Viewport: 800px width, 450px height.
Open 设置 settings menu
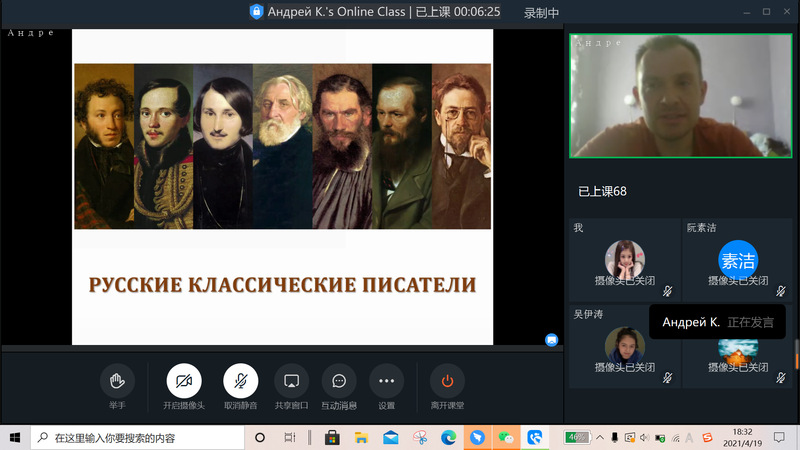386,381
